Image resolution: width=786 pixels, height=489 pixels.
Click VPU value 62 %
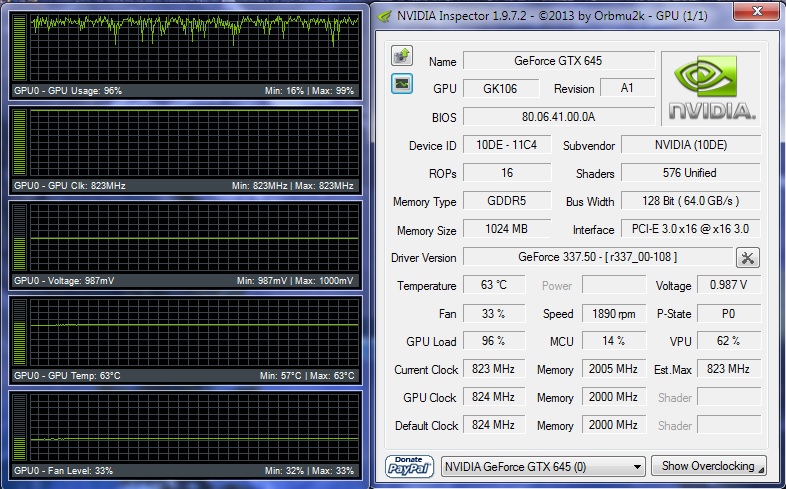729,341
